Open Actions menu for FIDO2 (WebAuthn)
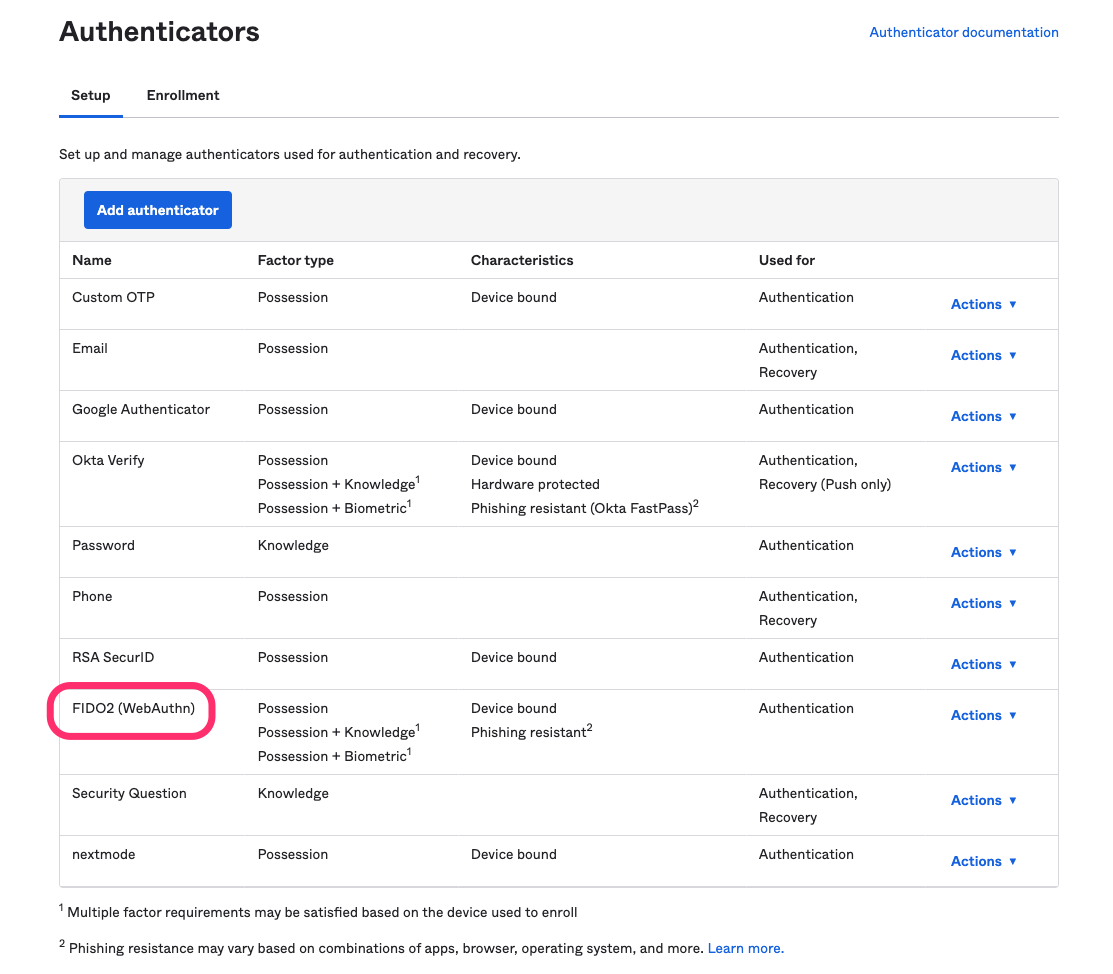Image resolution: width=1113 pixels, height=974 pixels. coord(983,715)
